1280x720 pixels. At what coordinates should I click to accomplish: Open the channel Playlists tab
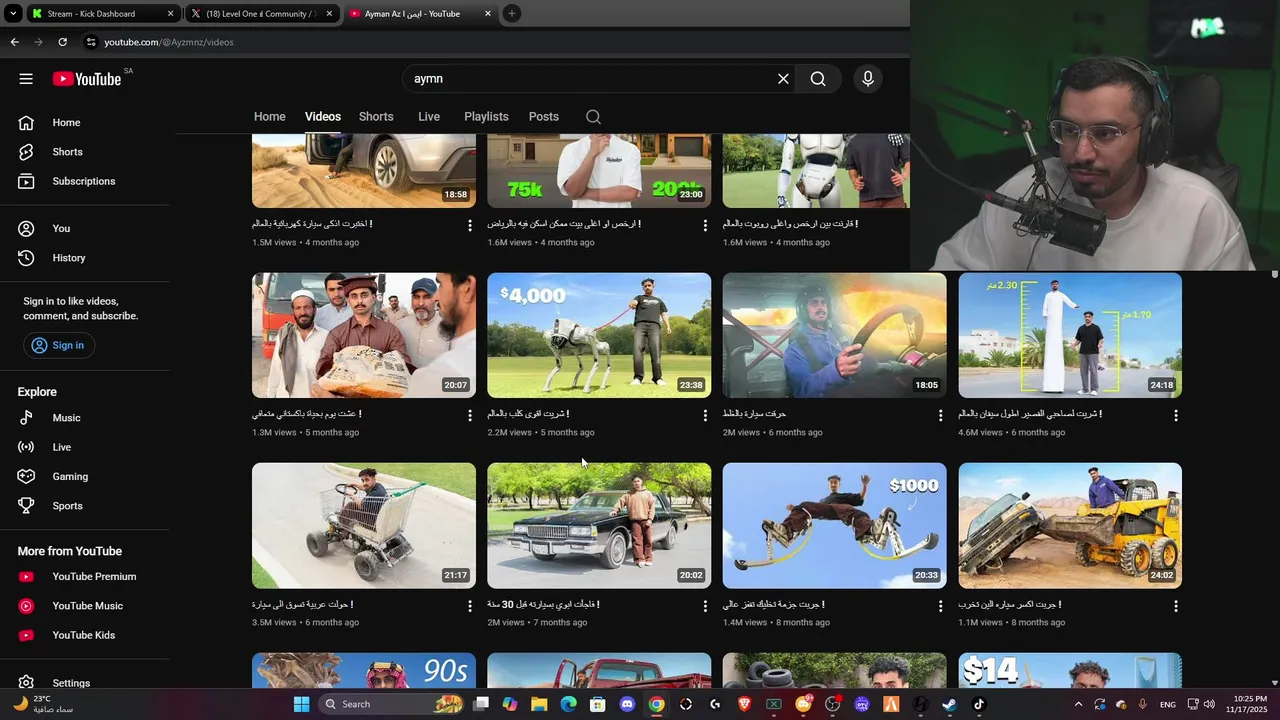tap(486, 117)
